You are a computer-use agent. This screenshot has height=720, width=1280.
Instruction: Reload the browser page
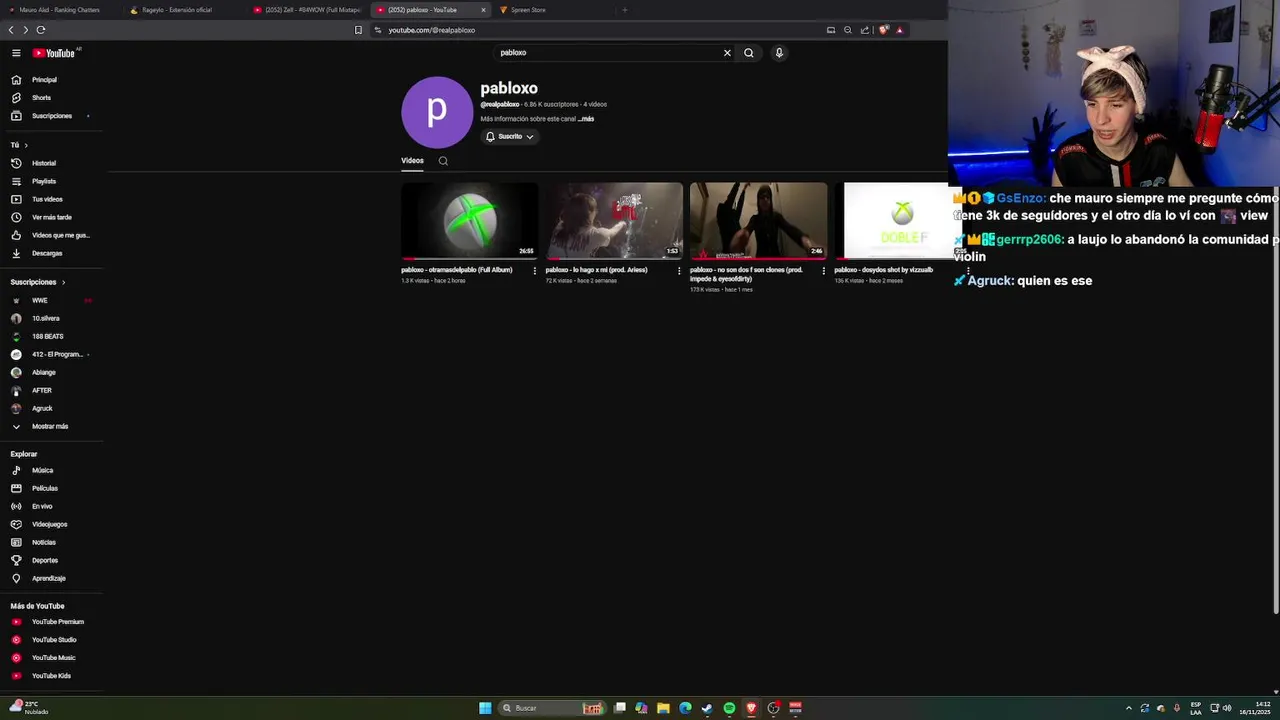tap(40, 30)
